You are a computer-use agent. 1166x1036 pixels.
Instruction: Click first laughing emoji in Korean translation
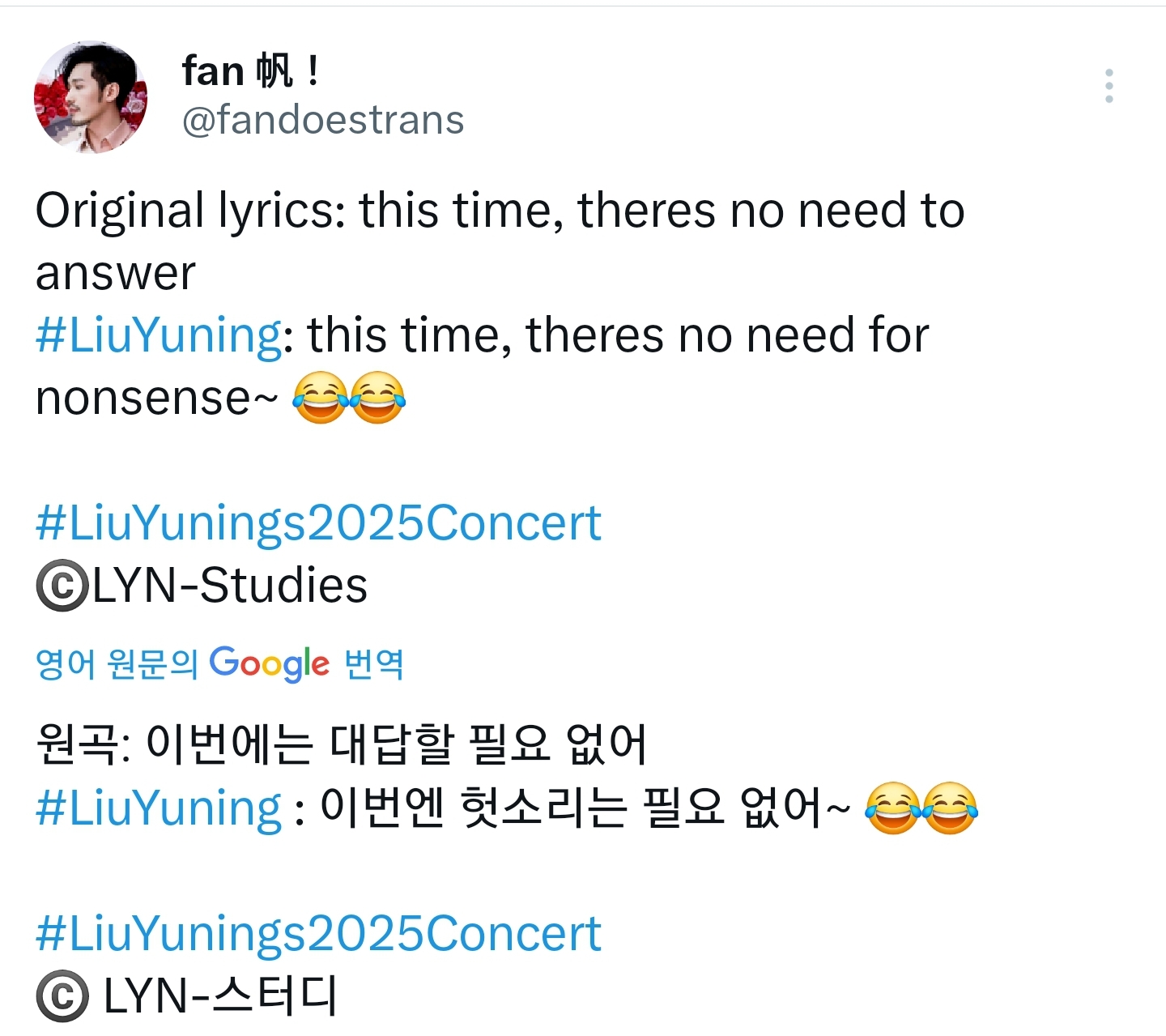coord(893,808)
